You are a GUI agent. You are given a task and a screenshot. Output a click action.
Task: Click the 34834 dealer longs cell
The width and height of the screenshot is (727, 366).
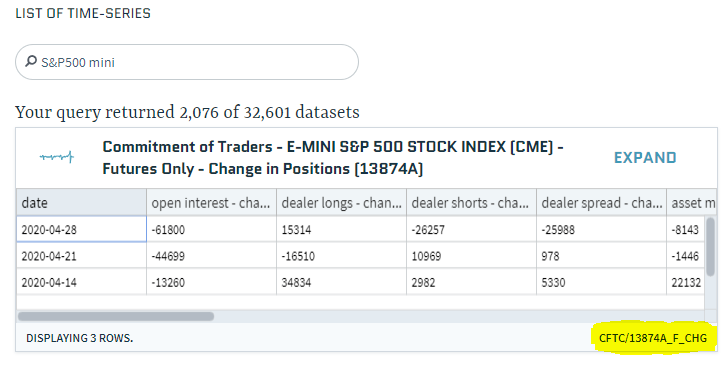pyautogui.click(x=341, y=282)
